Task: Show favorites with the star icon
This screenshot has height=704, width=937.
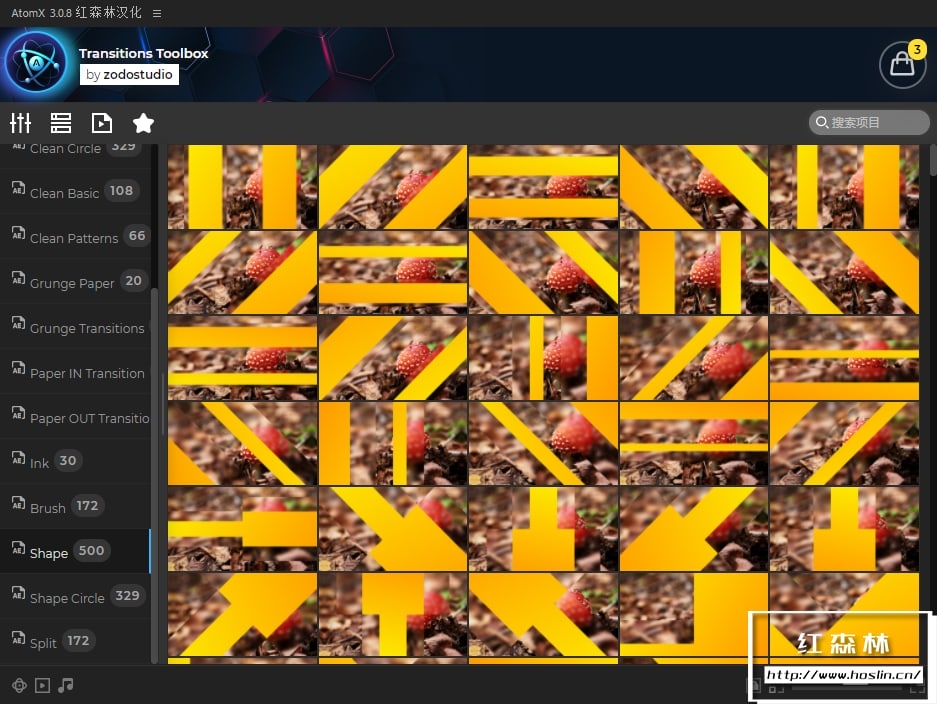Action: (143, 123)
